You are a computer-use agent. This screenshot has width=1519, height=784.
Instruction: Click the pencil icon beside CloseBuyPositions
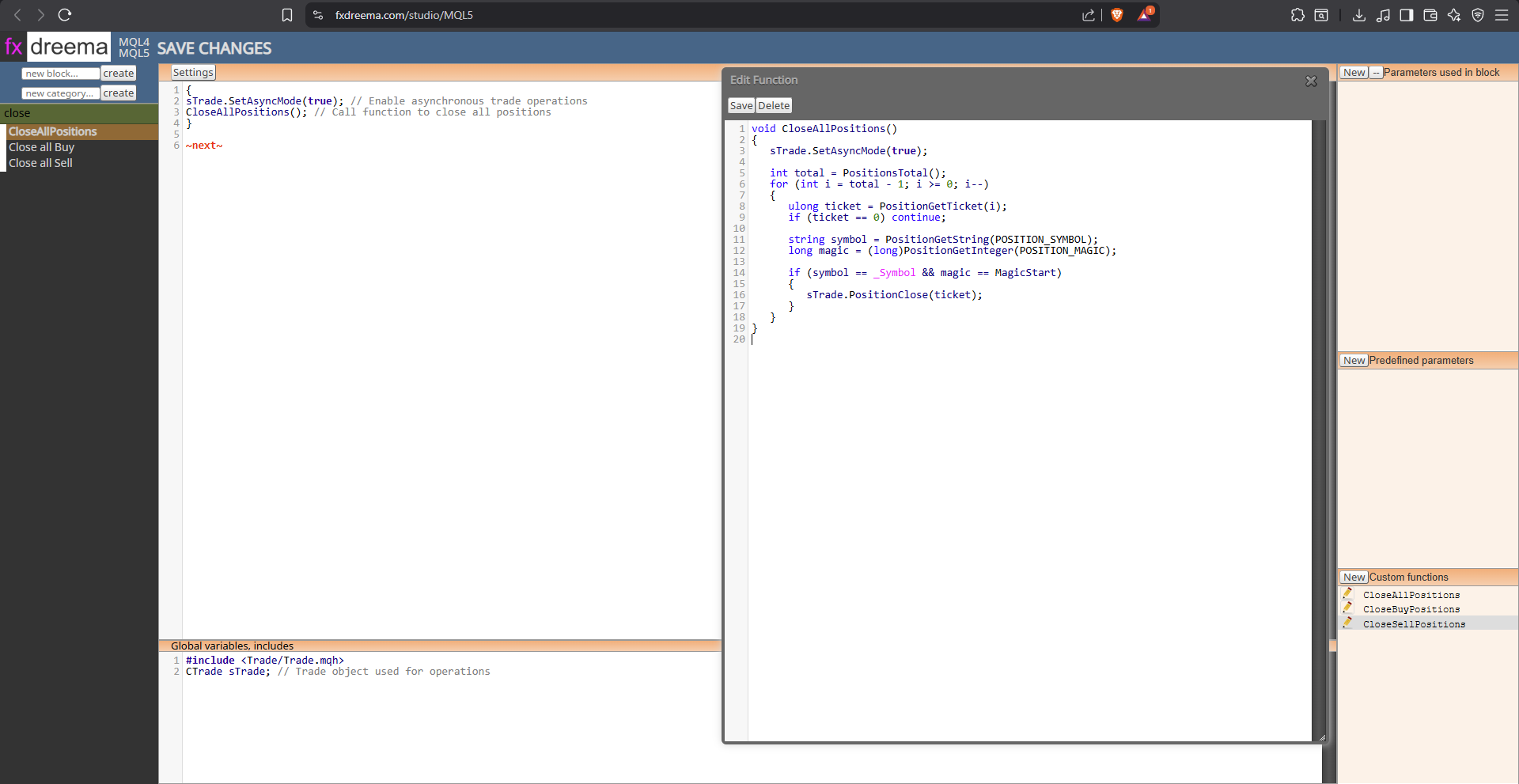(x=1347, y=608)
